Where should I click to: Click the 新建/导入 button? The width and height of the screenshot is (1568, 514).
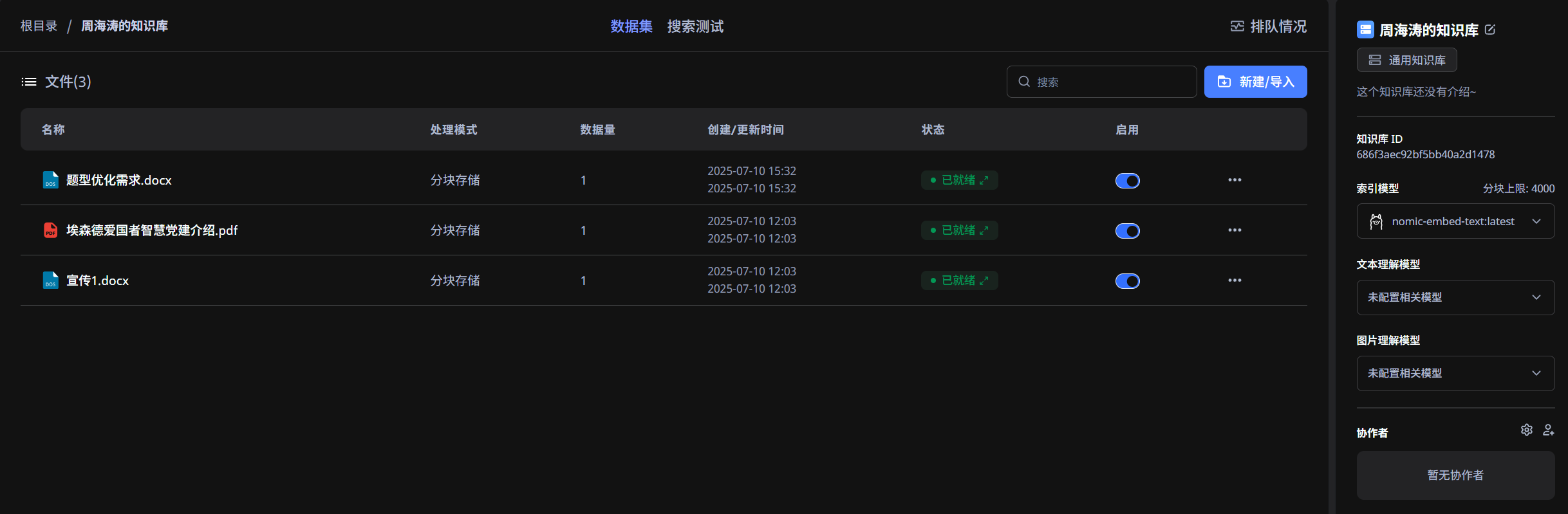(x=1255, y=82)
